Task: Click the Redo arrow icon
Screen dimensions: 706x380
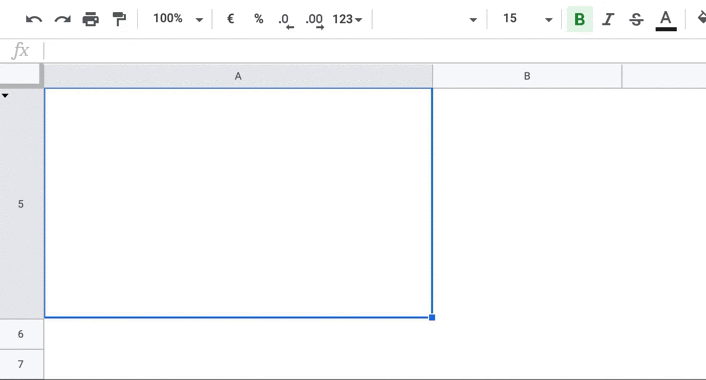Action: pos(63,19)
